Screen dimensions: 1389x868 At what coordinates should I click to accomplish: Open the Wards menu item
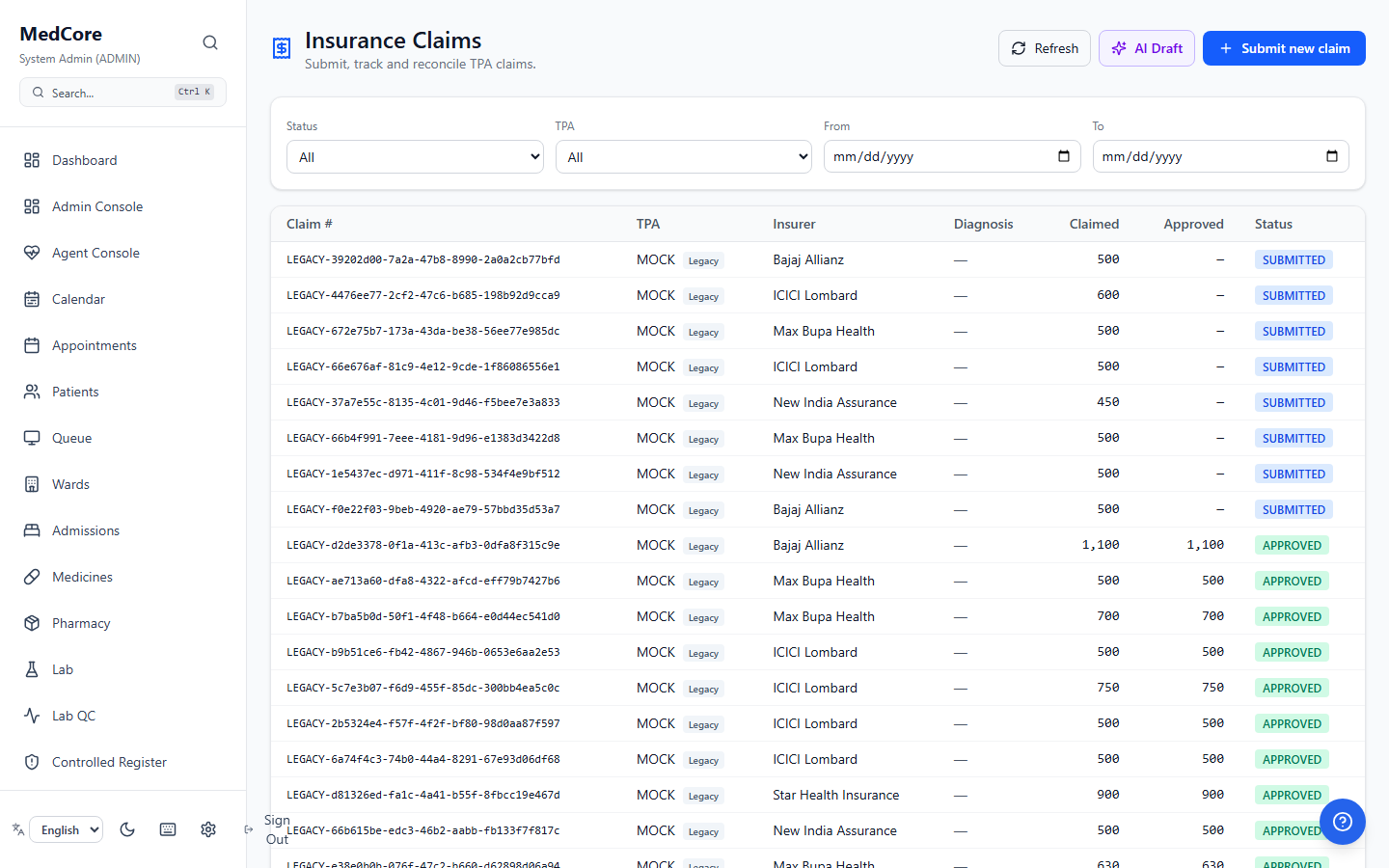(x=123, y=484)
